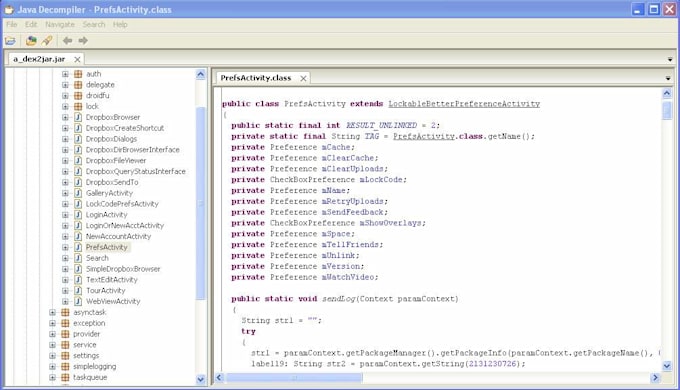This screenshot has height=390, width=680.
Task: Click the DropboxBrowser class icon
Action: click(78, 117)
